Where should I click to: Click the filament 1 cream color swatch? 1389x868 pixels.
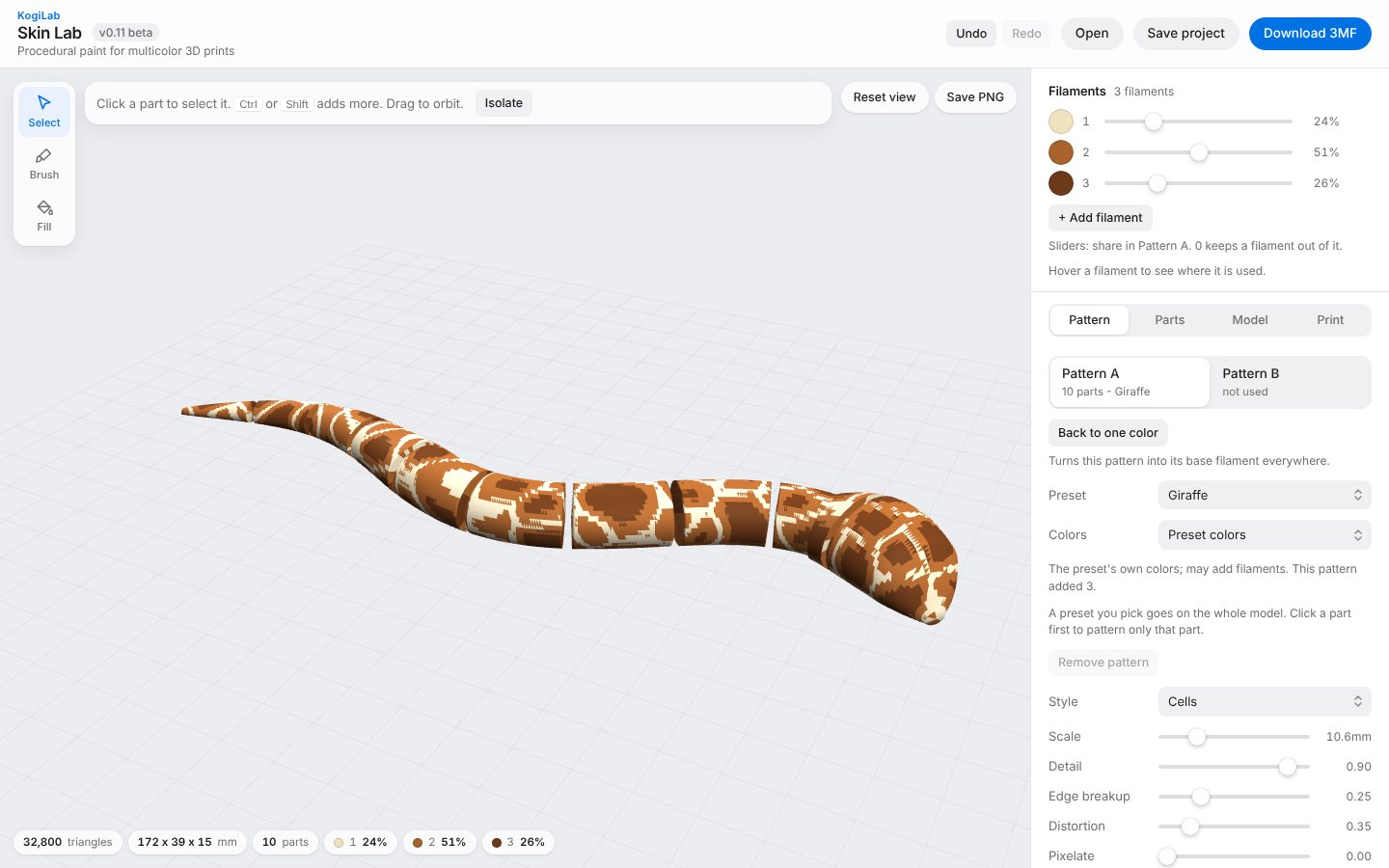(x=1061, y=122)
